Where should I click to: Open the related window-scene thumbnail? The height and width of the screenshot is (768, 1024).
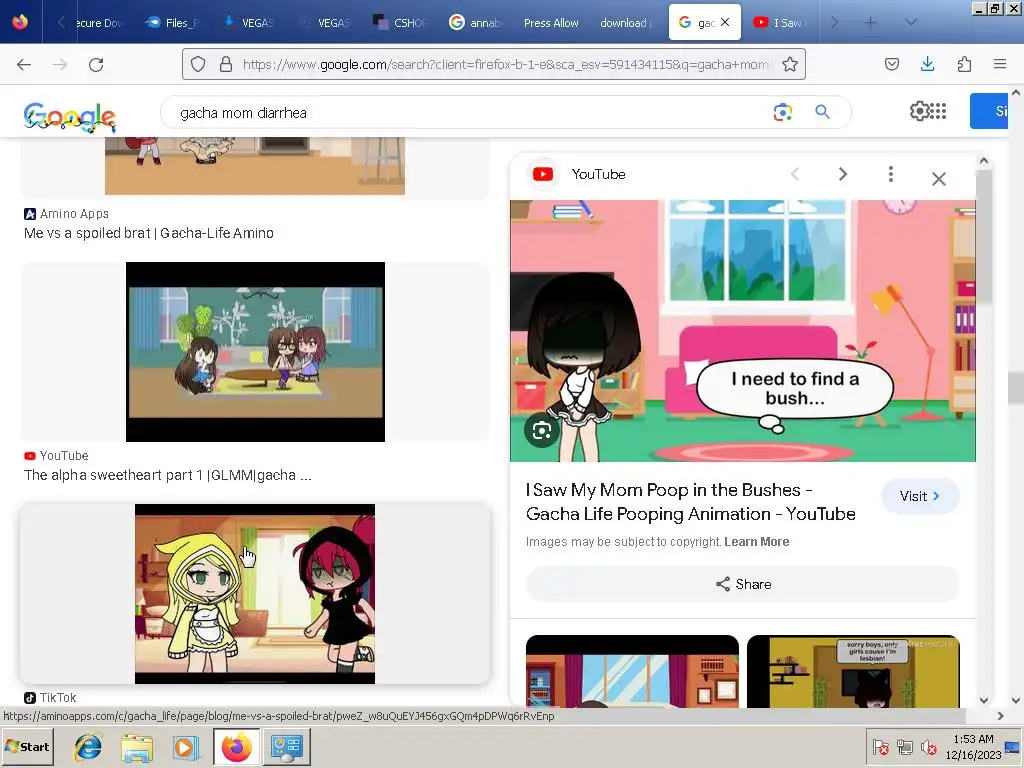pos(632,671)
